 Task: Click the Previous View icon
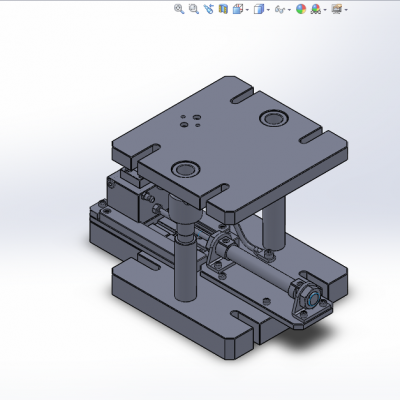[x=208, y=9]
